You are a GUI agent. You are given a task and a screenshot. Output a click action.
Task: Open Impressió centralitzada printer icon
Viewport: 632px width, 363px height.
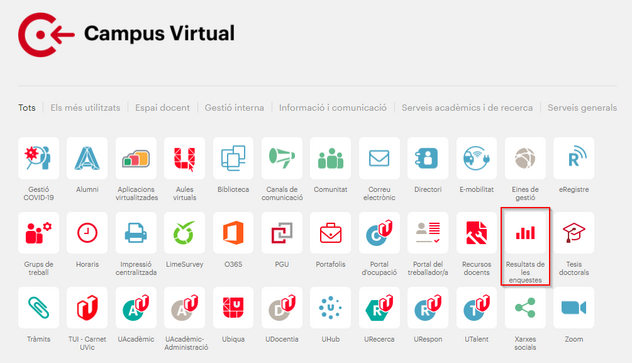pos(136,233)
